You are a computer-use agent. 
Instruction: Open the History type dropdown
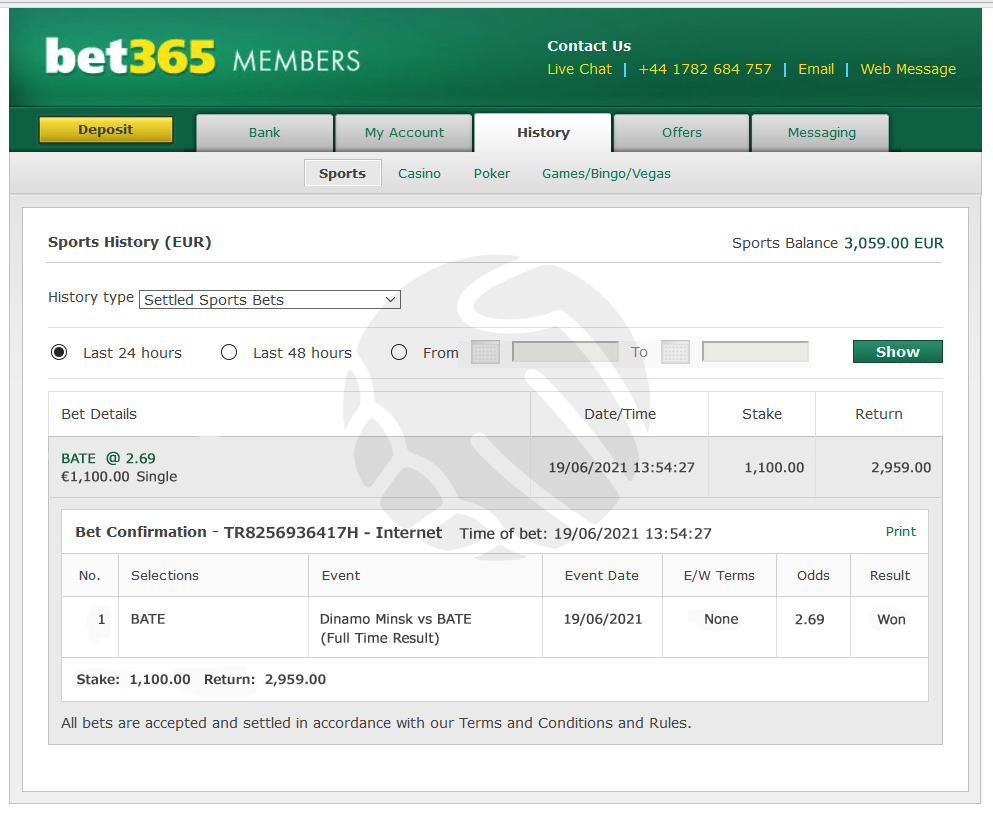270,300
